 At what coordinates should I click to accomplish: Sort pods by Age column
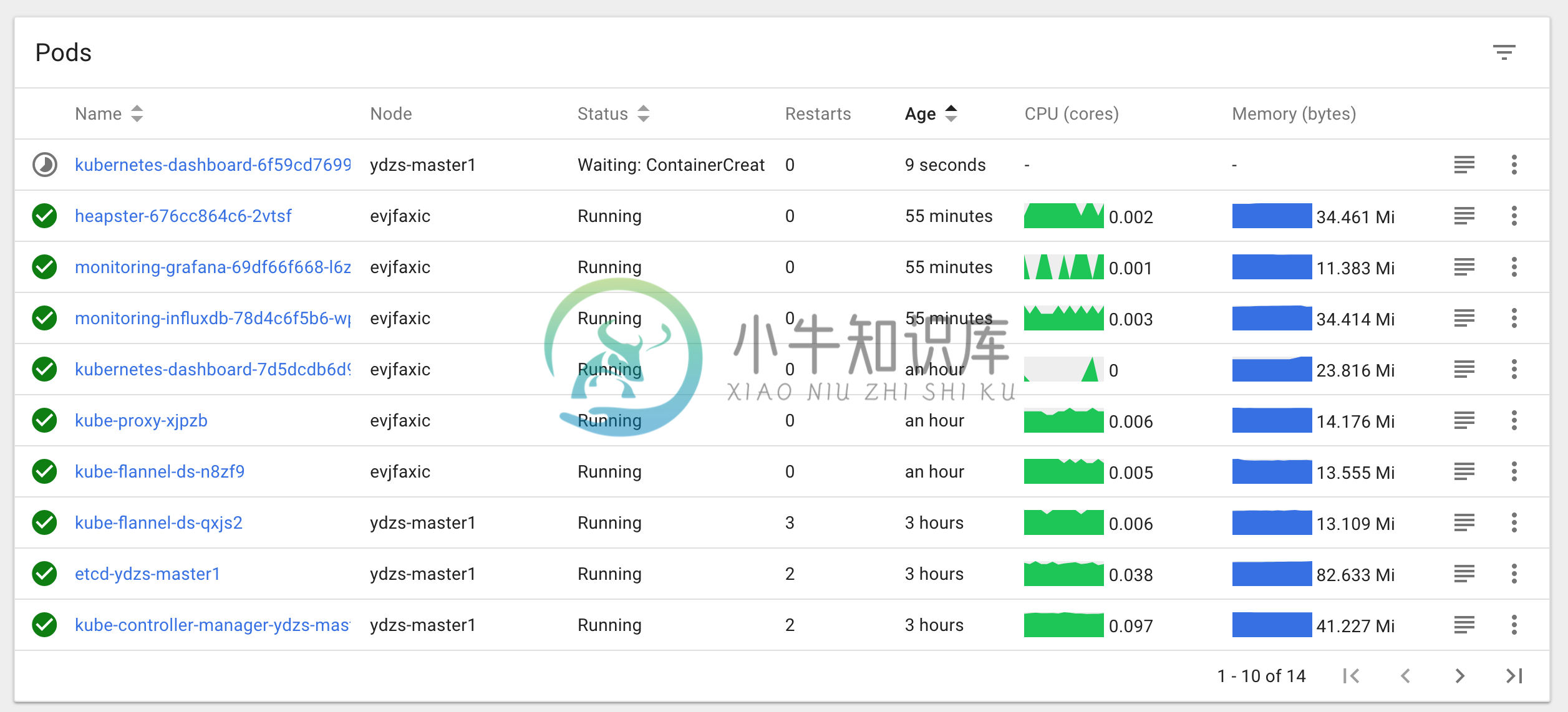click(931, 113)
